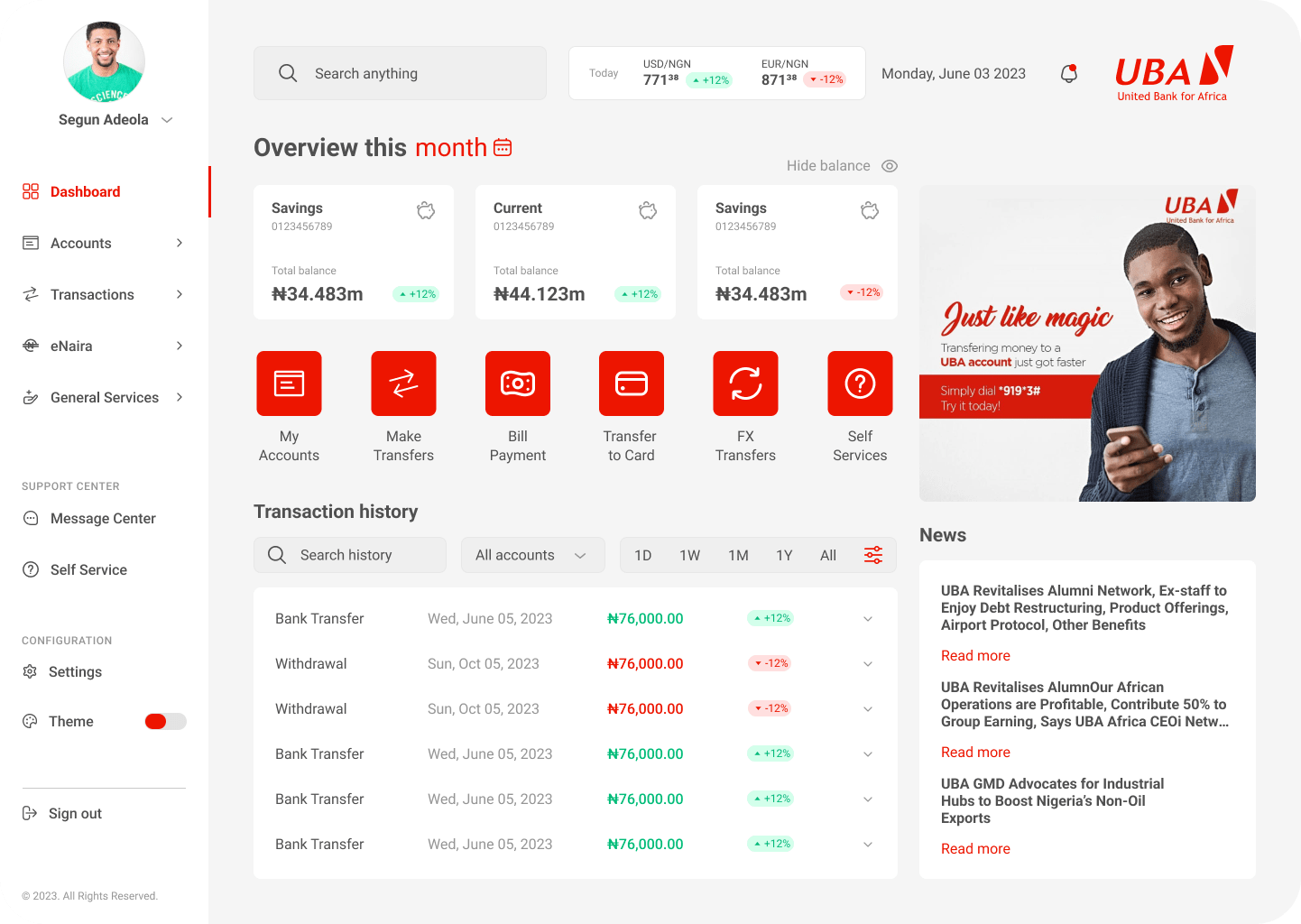Image resolution: width=1301 pixels, height=924 pixels.
Task: Click the Transactions arrows icon
Action: click(31, 294)
